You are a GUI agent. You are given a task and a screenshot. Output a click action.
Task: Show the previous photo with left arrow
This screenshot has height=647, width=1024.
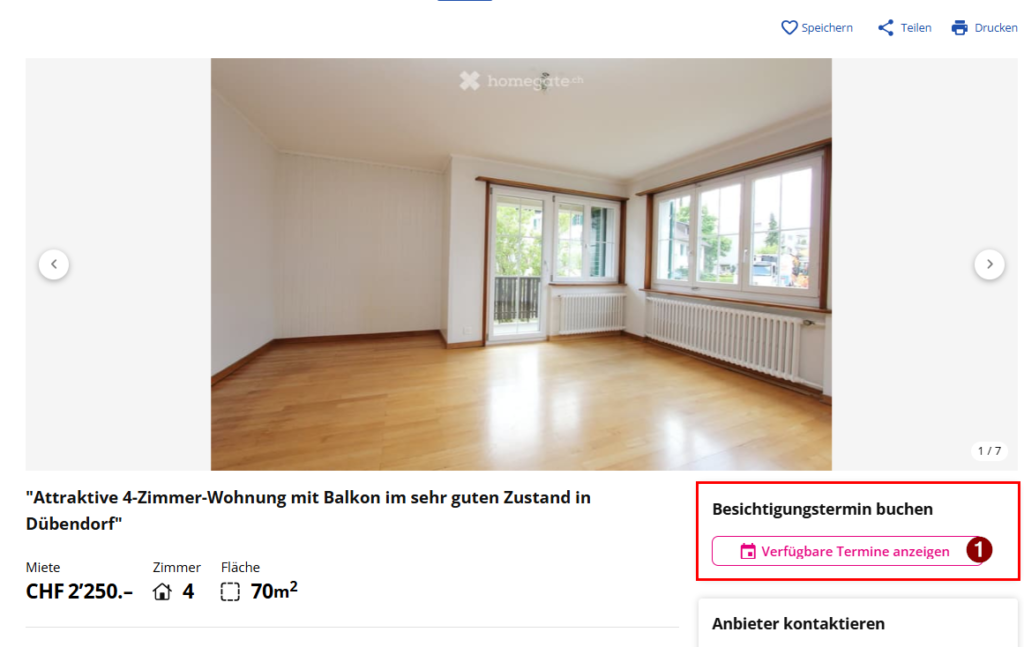(x=54, y=264)
